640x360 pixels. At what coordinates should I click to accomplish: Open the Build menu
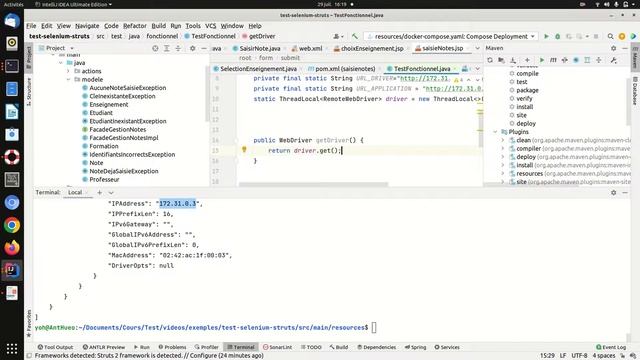click(x=158, y=26)
